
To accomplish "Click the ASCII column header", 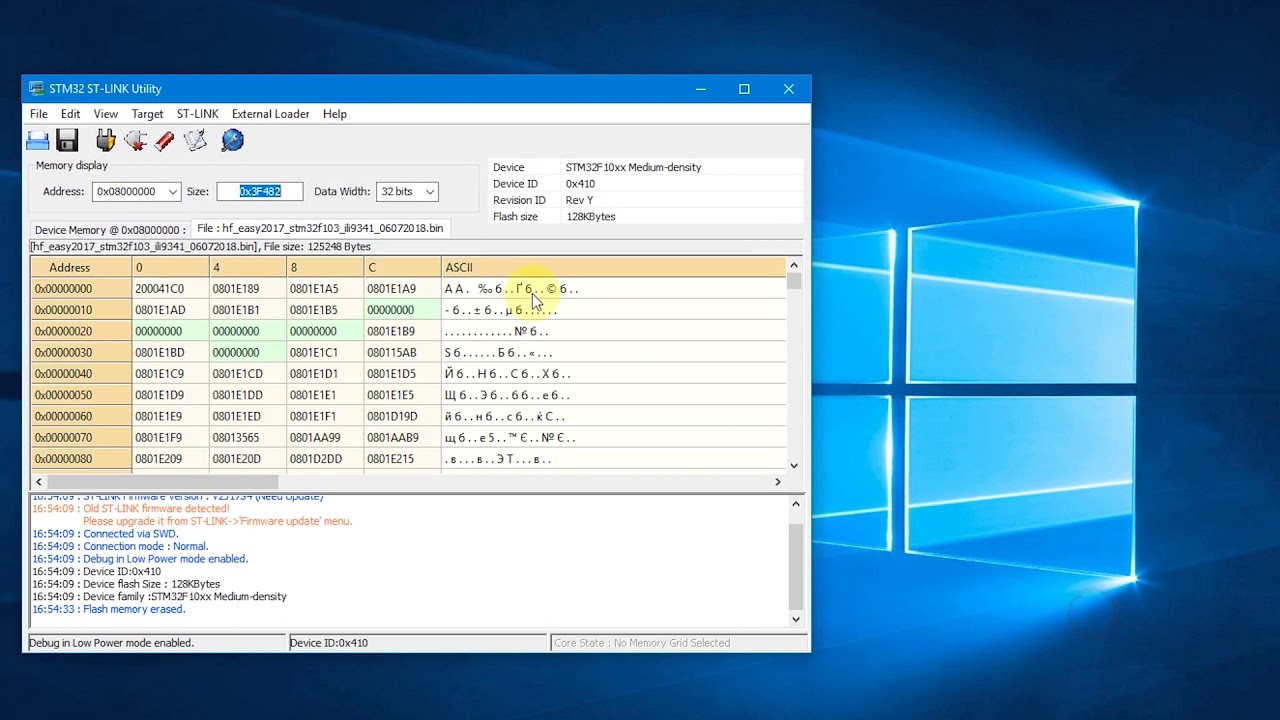I will tap(613, 267).
